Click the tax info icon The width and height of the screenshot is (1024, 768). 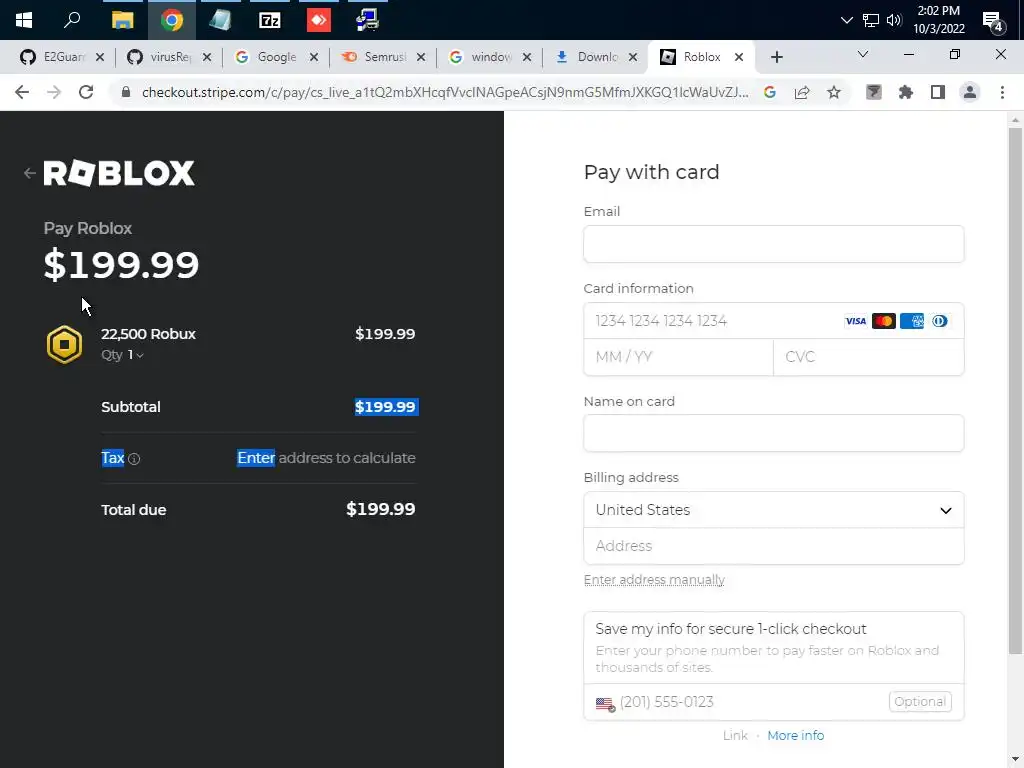[134, 459]
